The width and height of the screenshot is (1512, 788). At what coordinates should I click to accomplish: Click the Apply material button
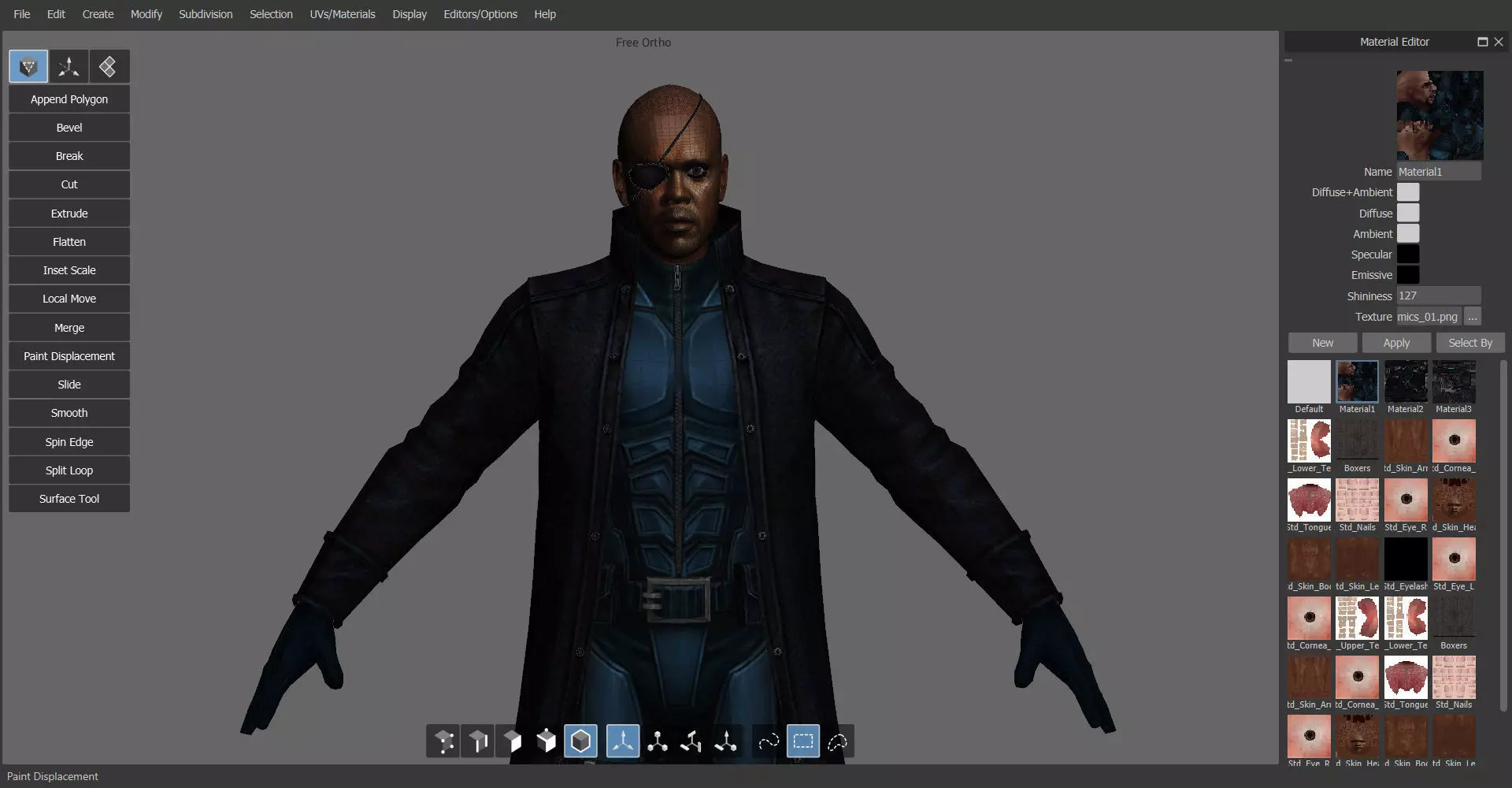tap(1396, 343)
